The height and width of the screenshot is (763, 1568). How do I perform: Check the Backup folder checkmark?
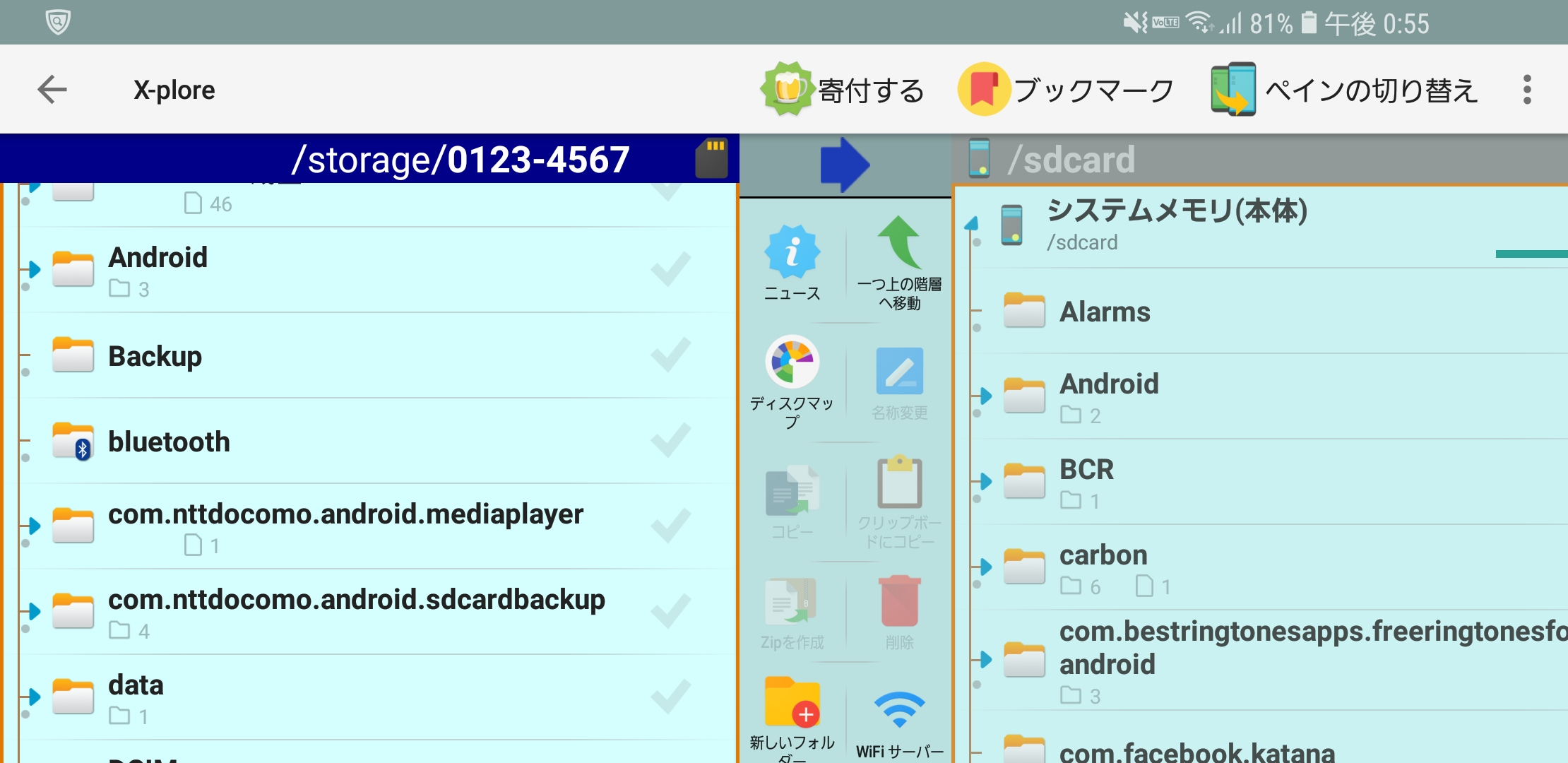tap(670, 355)
